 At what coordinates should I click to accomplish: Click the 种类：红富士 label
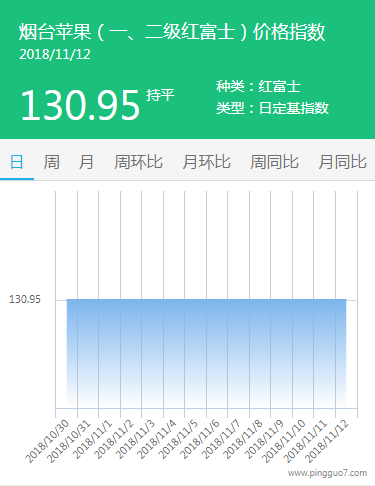click(258, 87)
